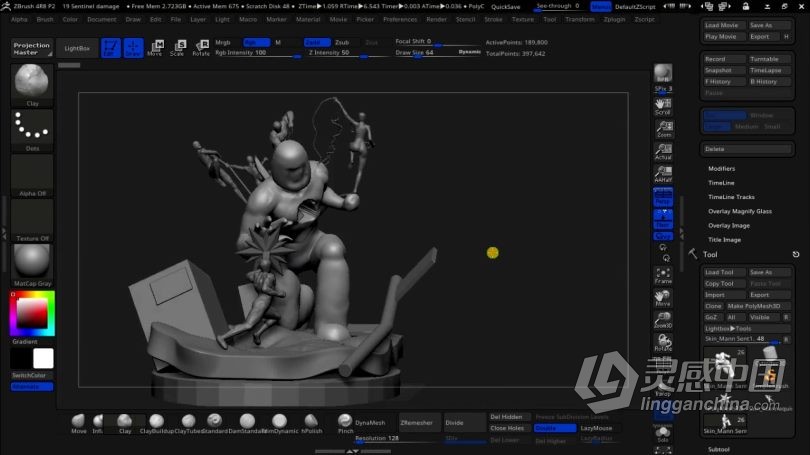Click the Zoom canvas icon
This screenshot has height=455, width=810.
point(663,129)
